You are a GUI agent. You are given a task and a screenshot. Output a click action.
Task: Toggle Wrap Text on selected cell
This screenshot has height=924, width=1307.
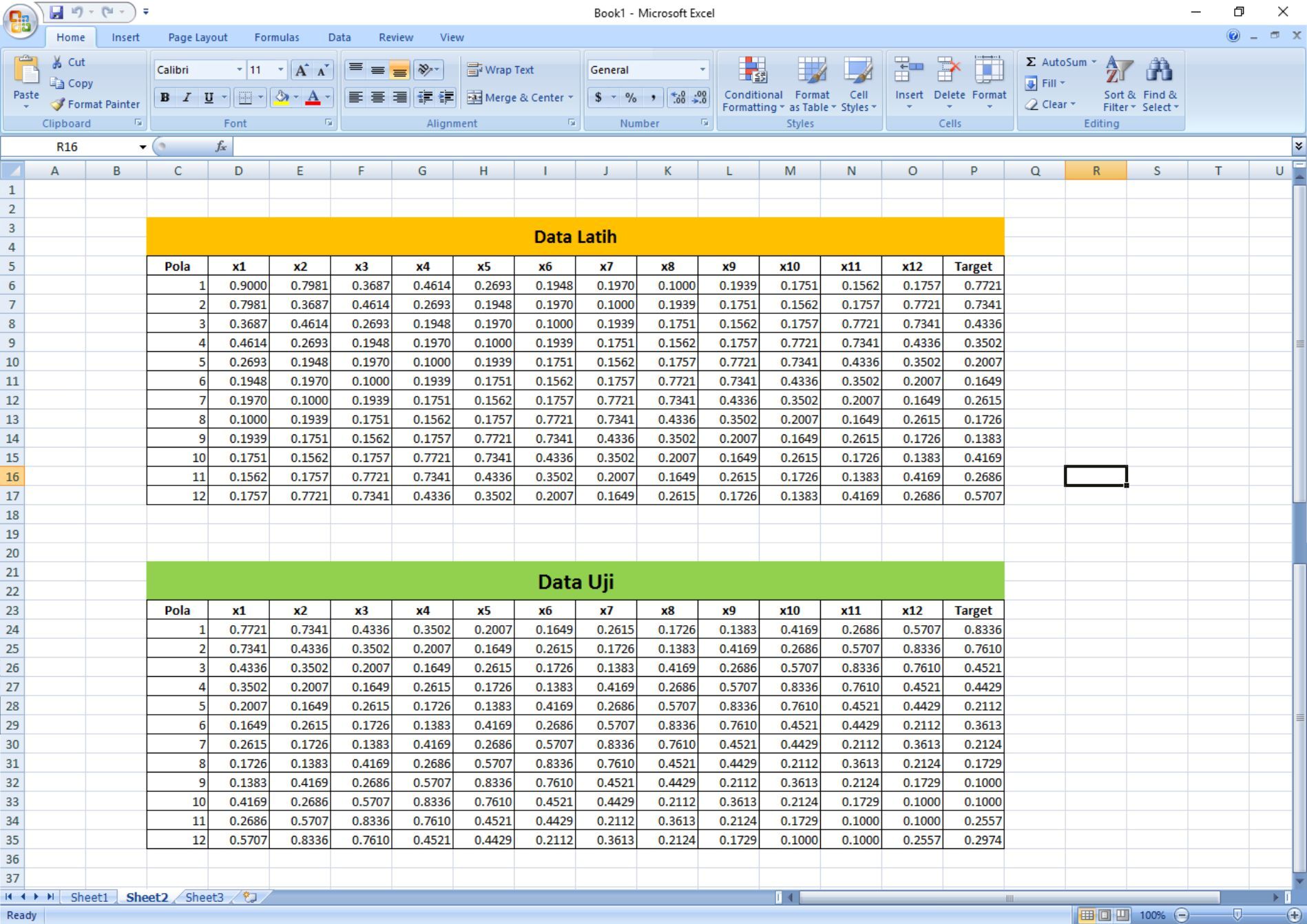[x=501, y=70]
